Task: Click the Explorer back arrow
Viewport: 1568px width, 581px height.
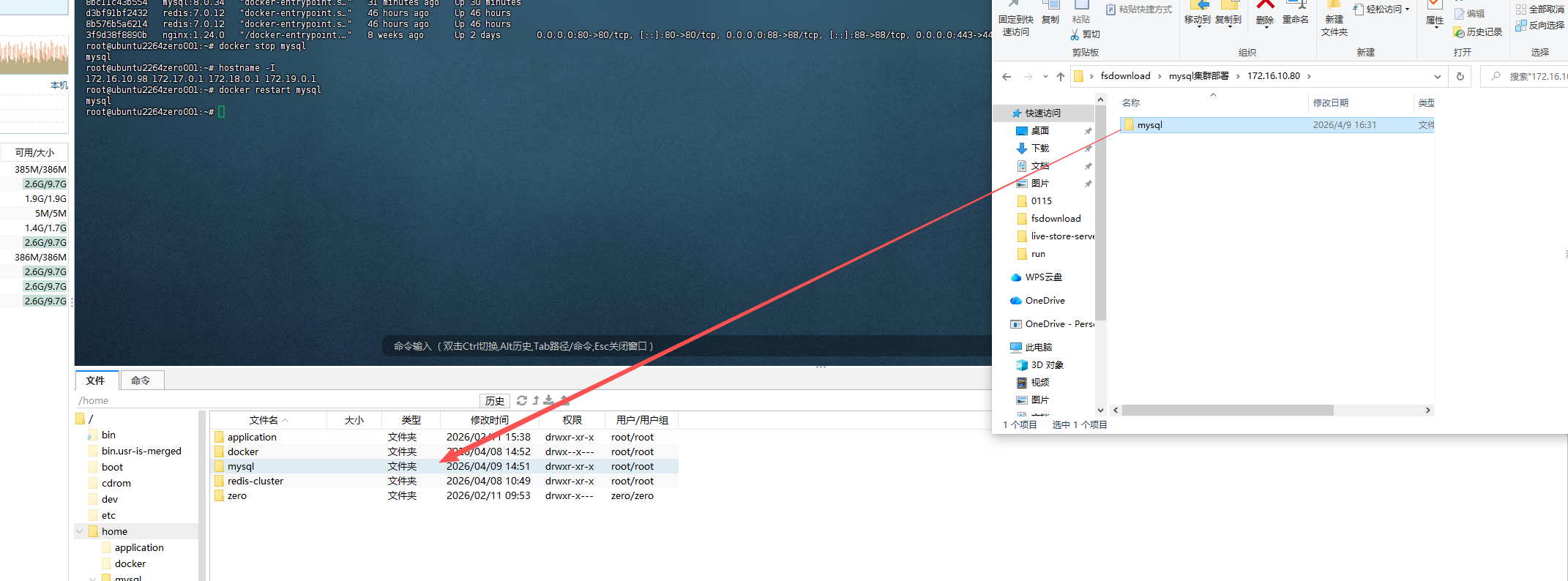Action: (1007, 76)
